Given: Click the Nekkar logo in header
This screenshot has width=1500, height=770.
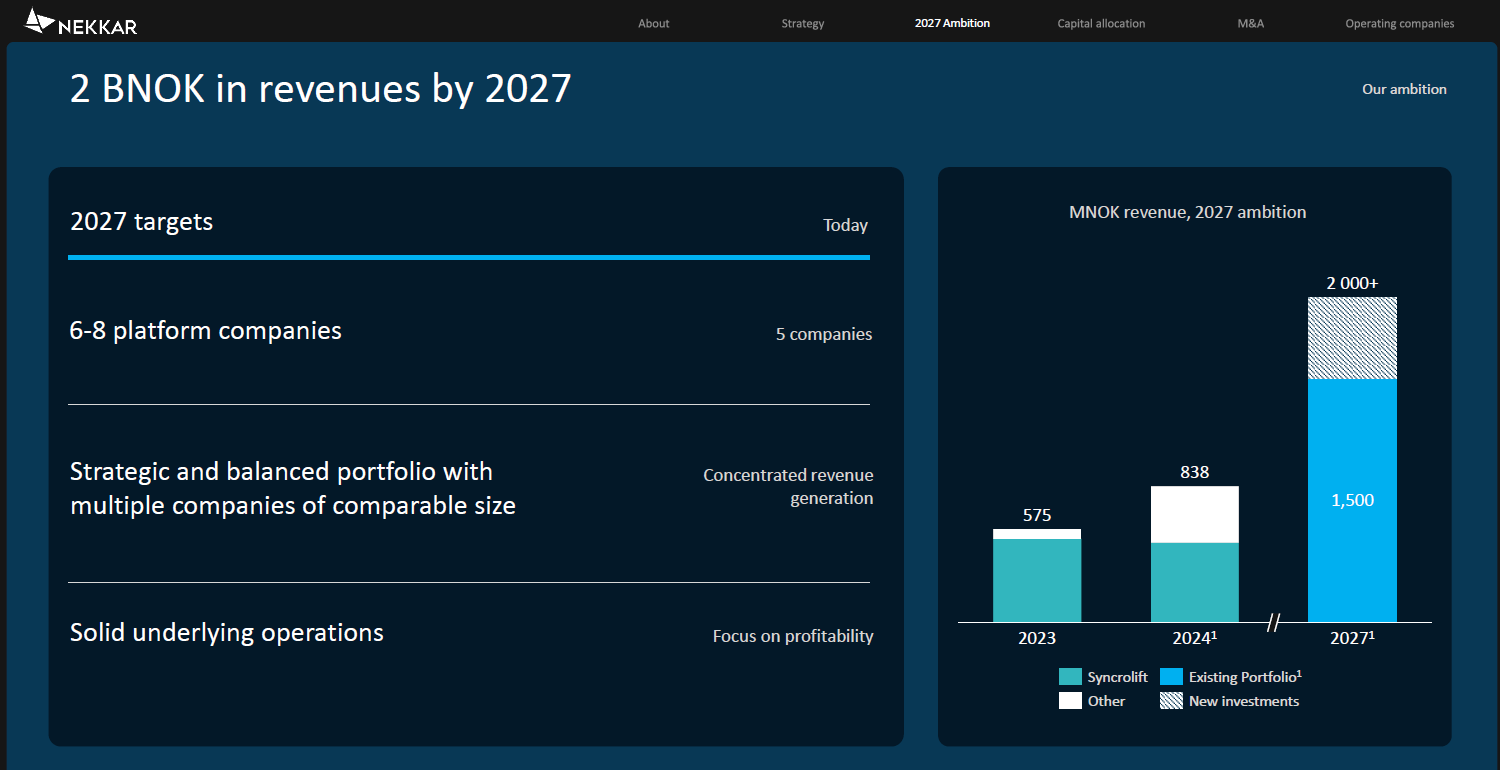Looking at the screenshot, I should pyautogui.click(x=81, y=21).
